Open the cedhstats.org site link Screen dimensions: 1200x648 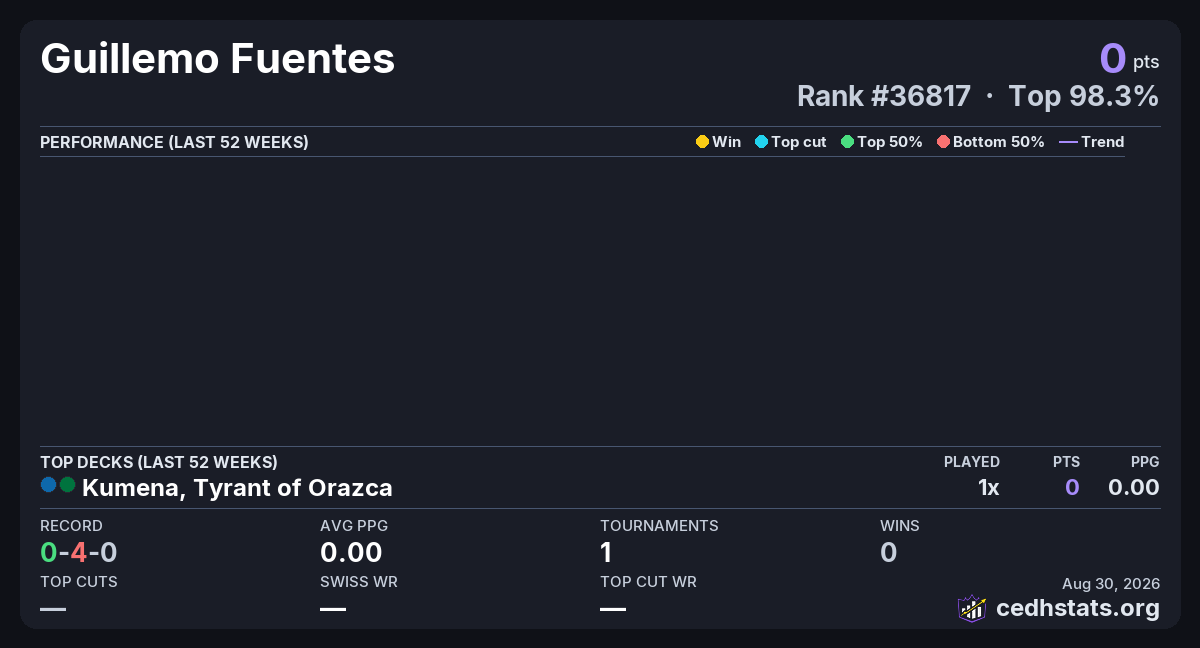(x=1078, y=608)
